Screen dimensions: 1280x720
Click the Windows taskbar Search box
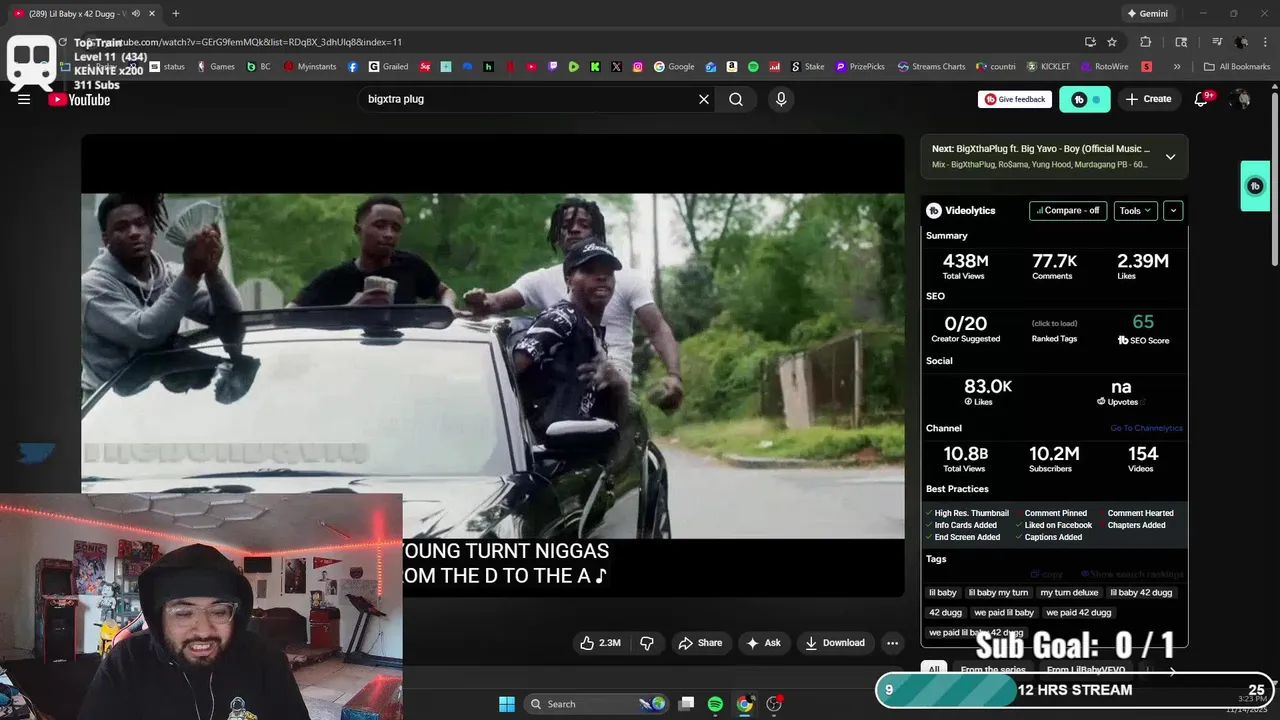click(596, 704)
